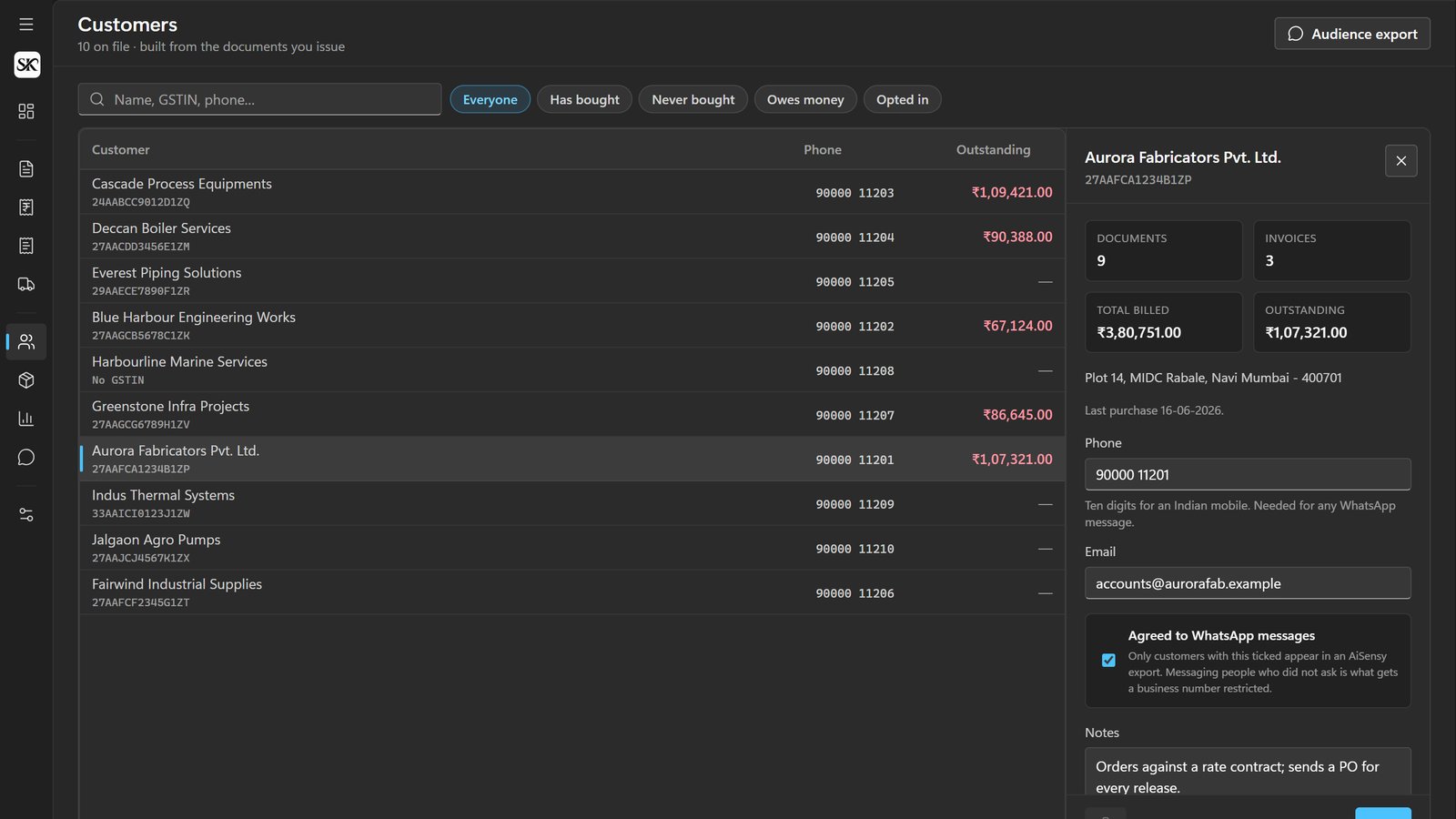Open the hamburger menu at top of sidebar

[x=26, y=25]
